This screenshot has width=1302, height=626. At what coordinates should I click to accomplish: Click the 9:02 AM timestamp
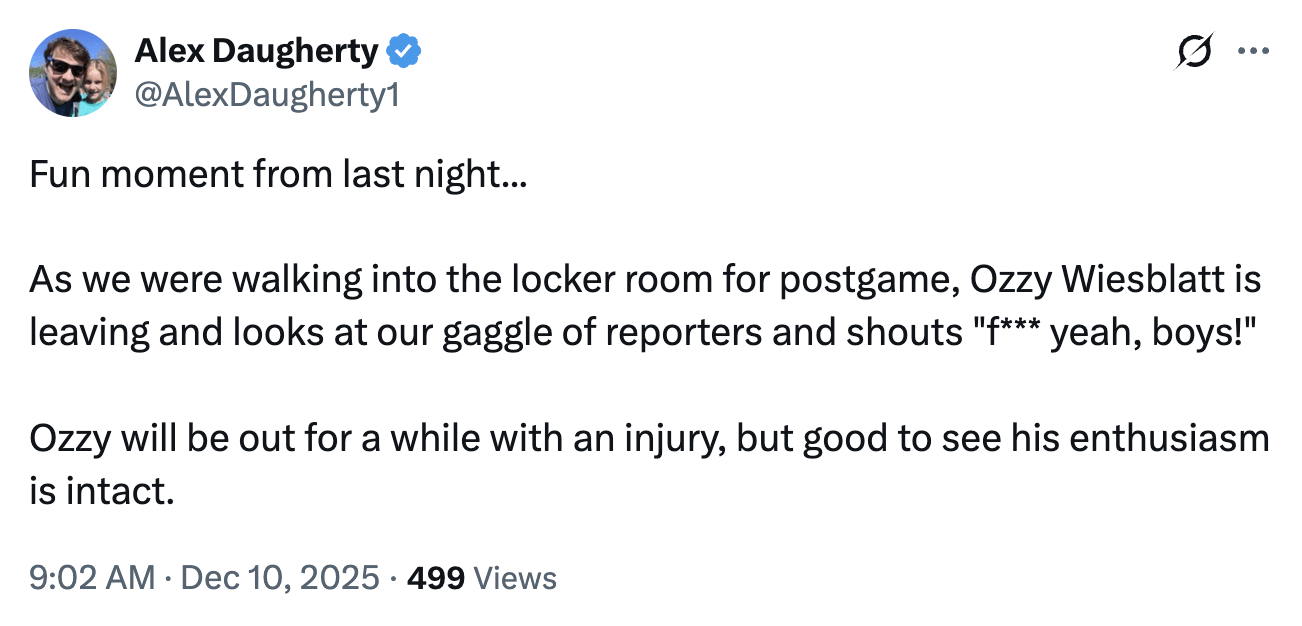92,577
